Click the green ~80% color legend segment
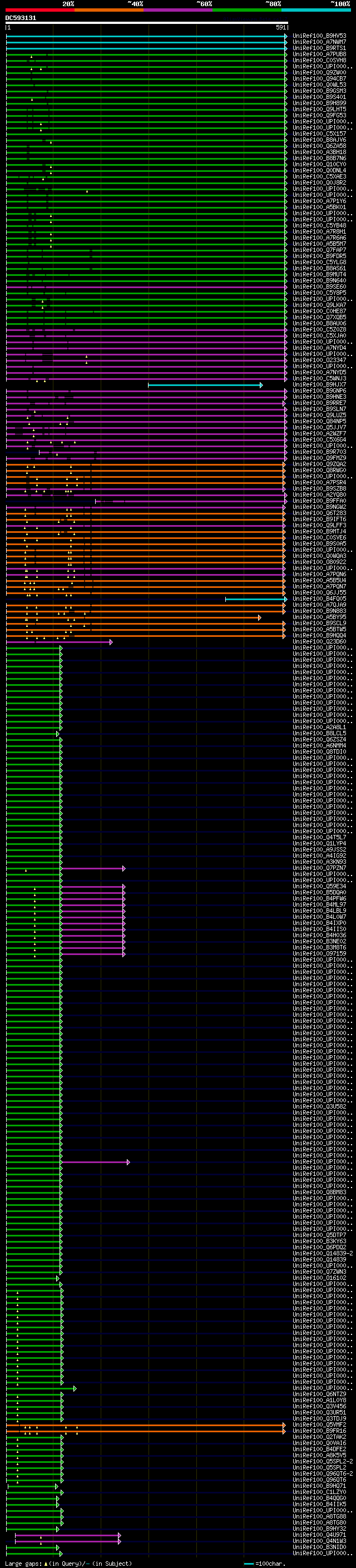 247,10
